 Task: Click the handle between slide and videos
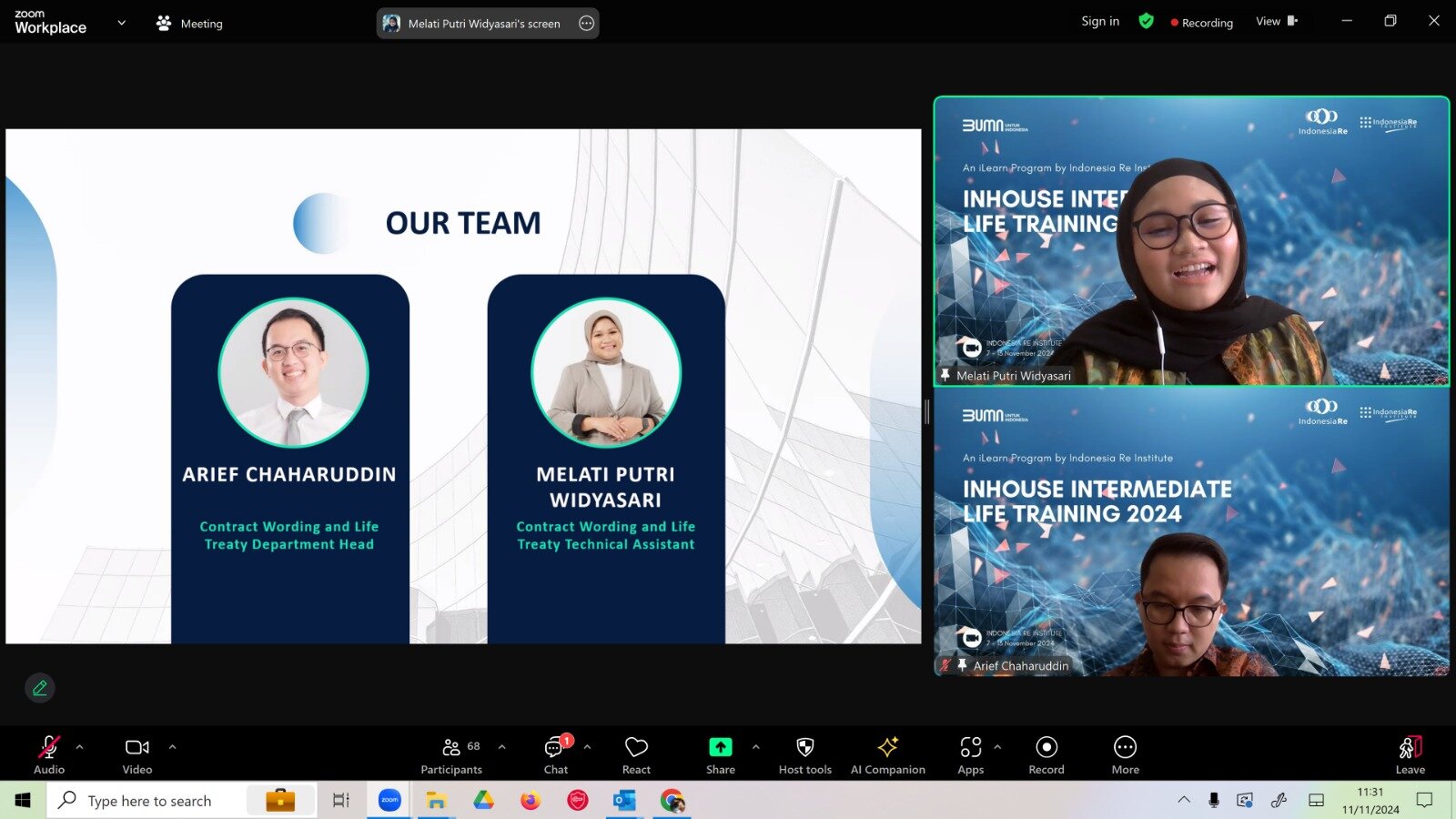tap(927, 412)
